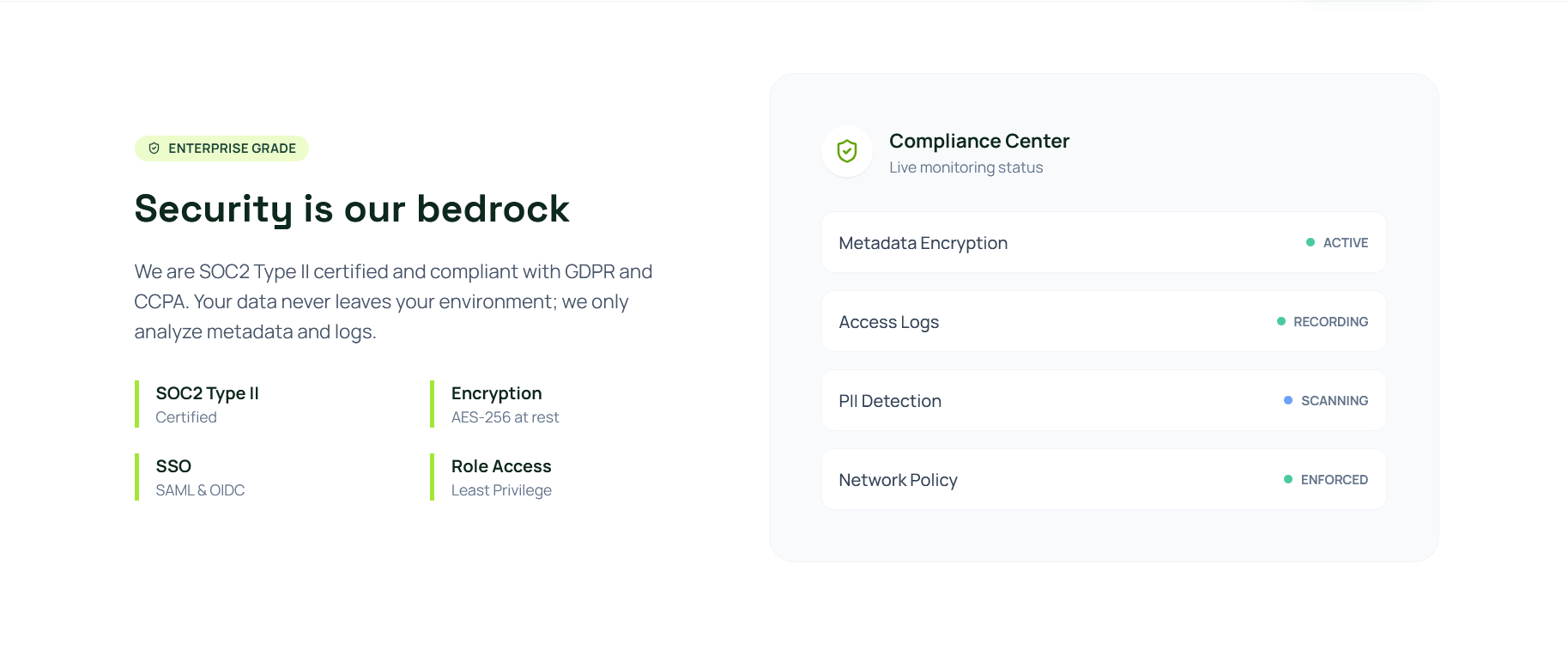Select the ENTERPRISE GRADE badge

click(221, 149)
